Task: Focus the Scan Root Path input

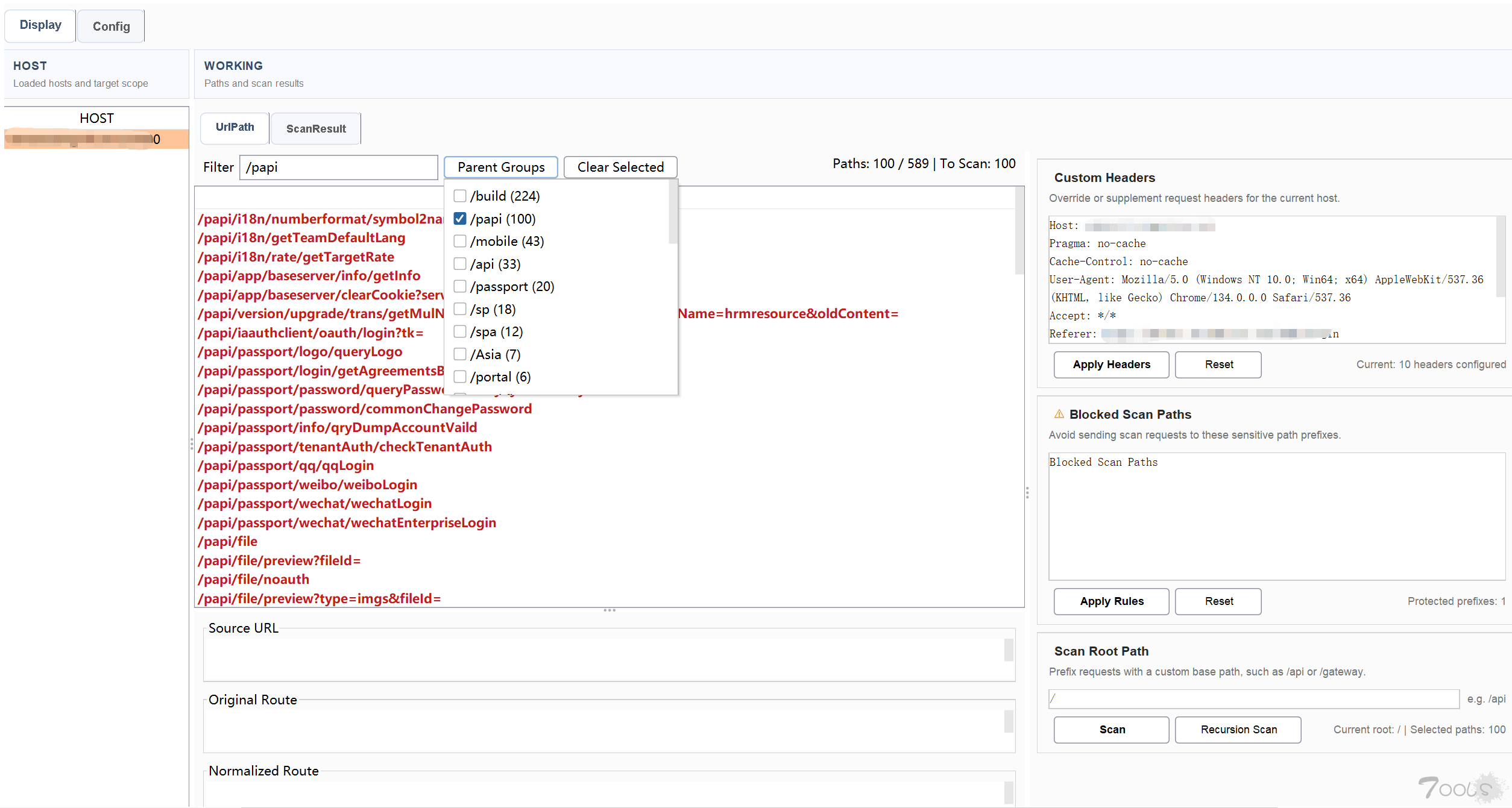Action: point(1253,699)
